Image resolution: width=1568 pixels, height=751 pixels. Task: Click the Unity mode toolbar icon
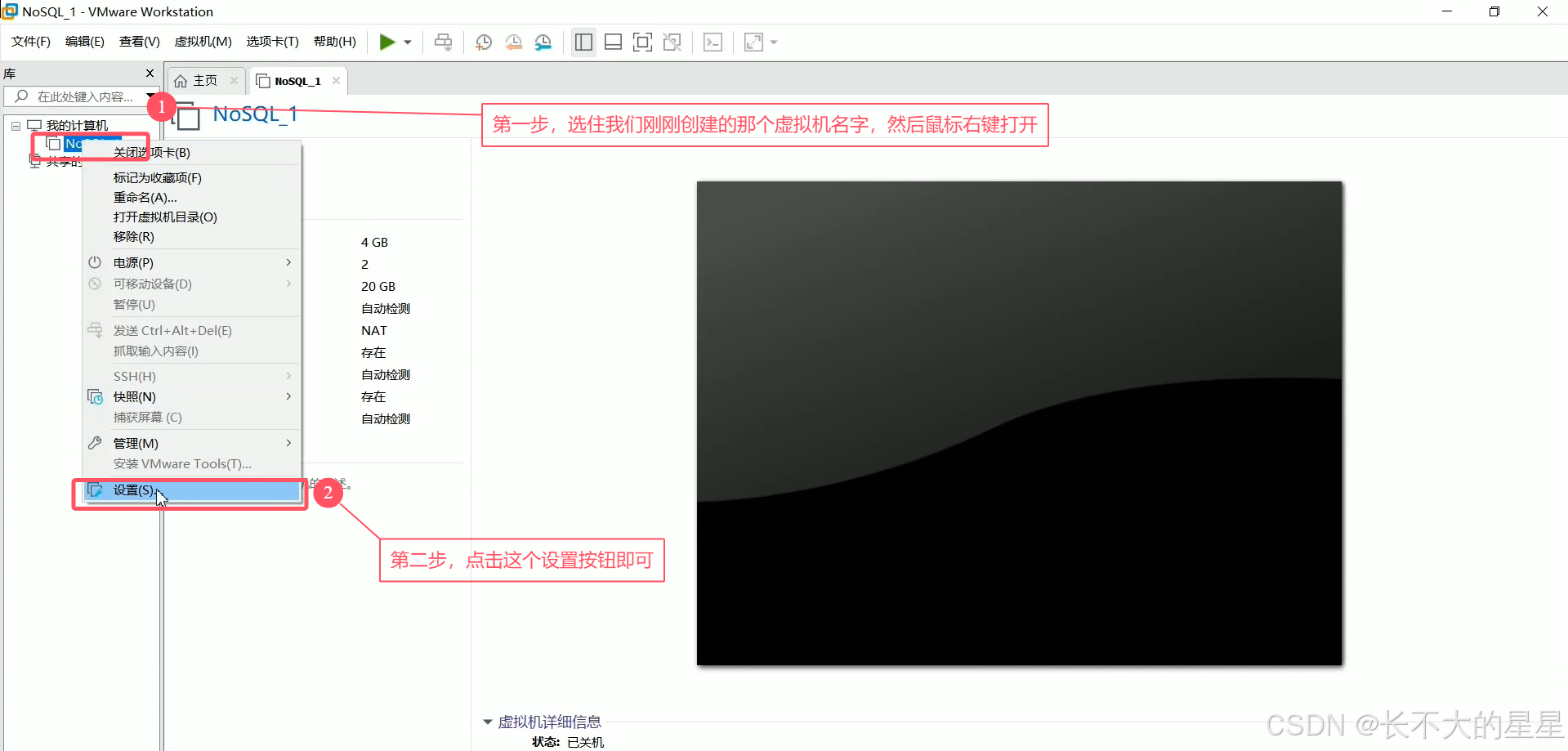click(x=672, y=42)
